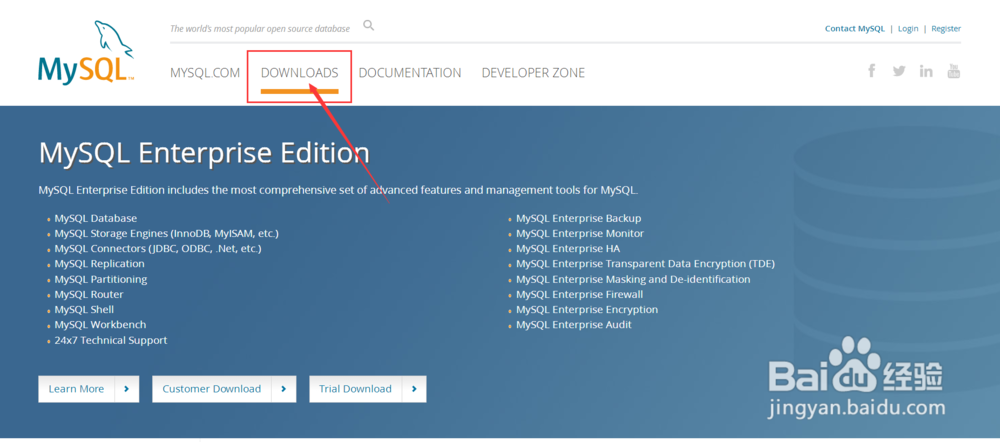Image resolution: width=1000 pixels, height=442 pixels.
Task: Click MySQL Enterprise Audit item
Action: 573,325
